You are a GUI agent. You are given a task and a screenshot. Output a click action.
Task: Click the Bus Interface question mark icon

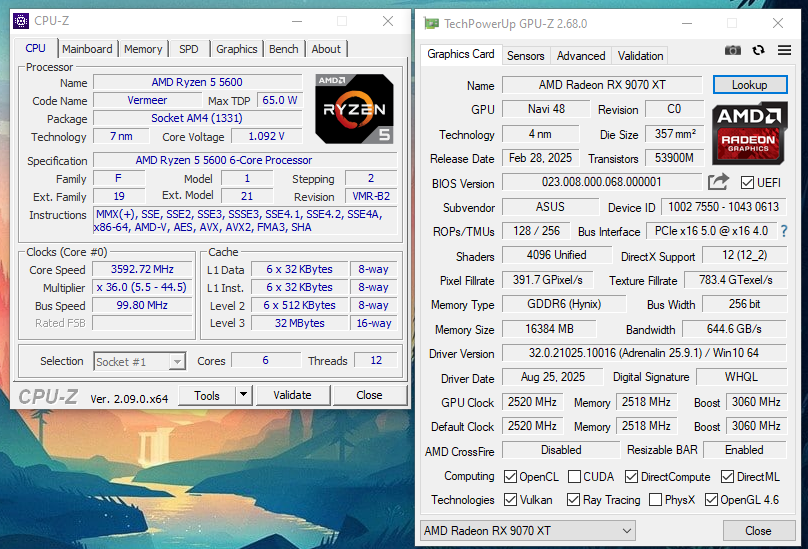783,232
